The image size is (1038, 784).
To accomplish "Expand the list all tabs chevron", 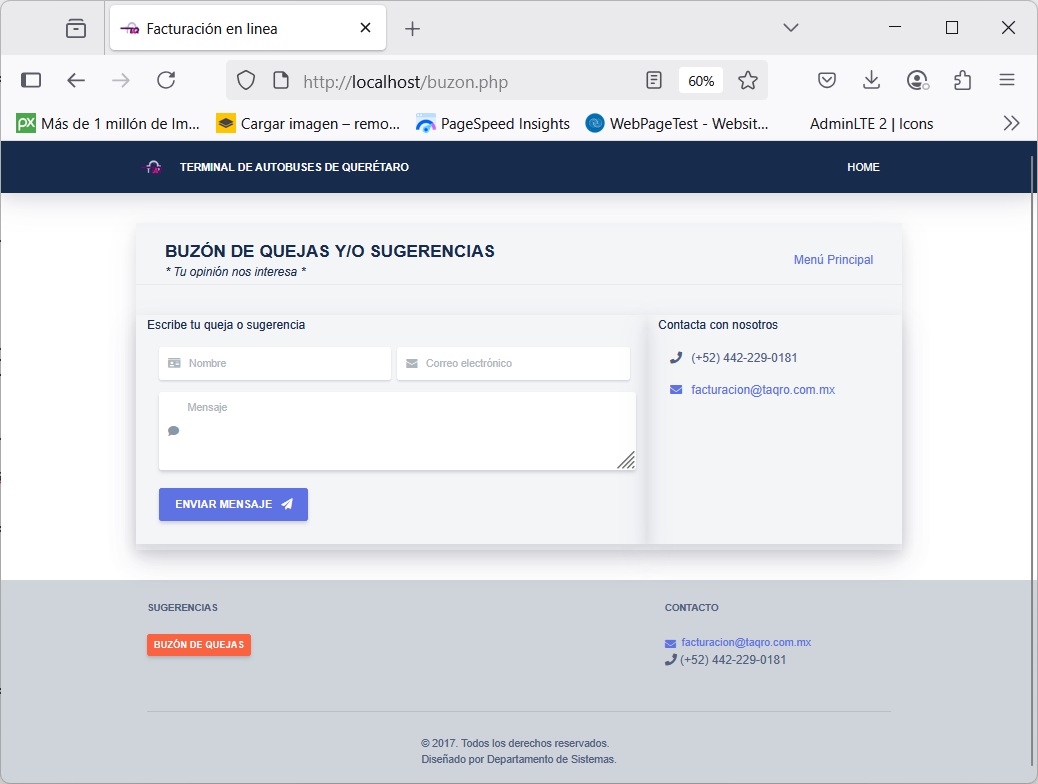I will coord(791,28).
